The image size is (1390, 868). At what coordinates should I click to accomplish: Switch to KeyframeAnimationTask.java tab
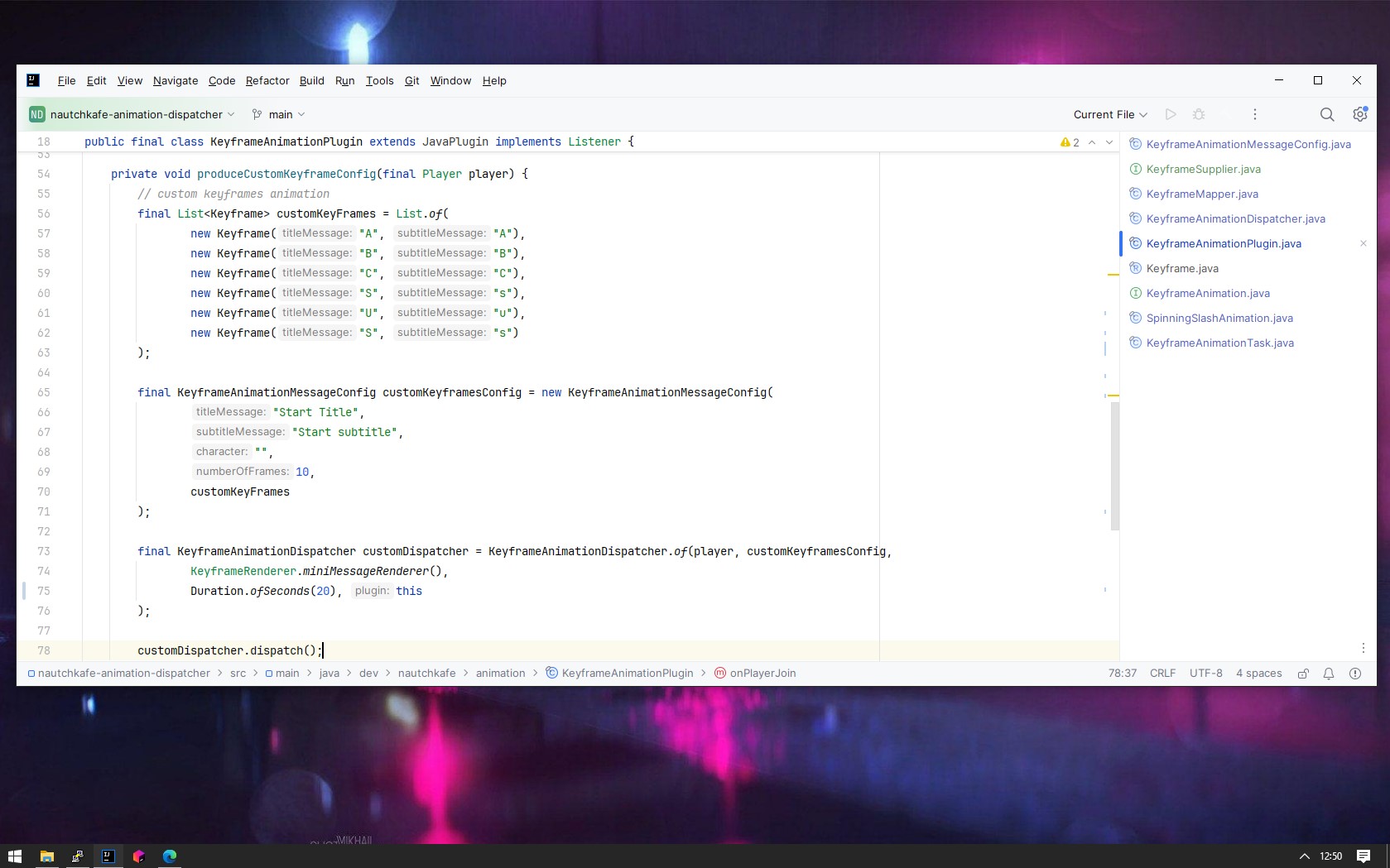[1248, 343]
